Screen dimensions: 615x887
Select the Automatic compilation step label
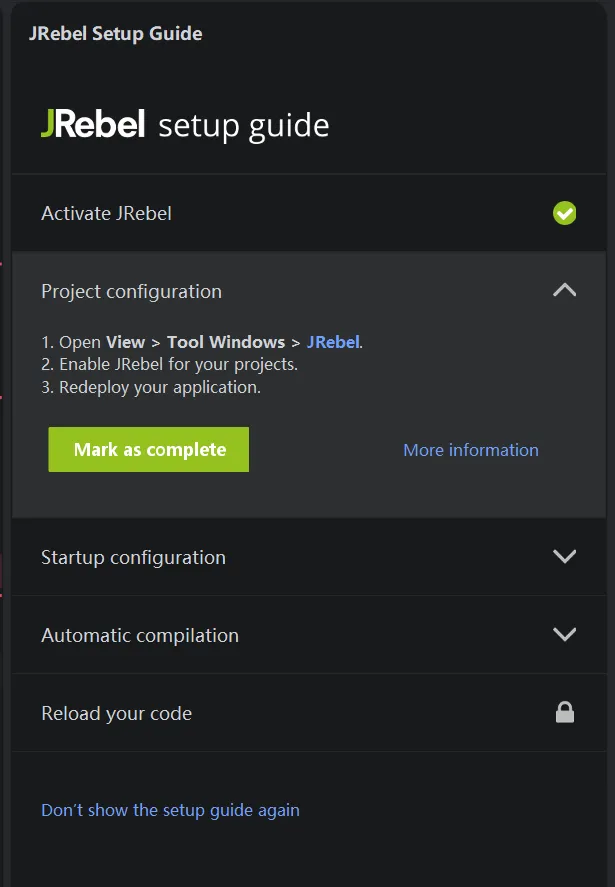pos(140,635)
